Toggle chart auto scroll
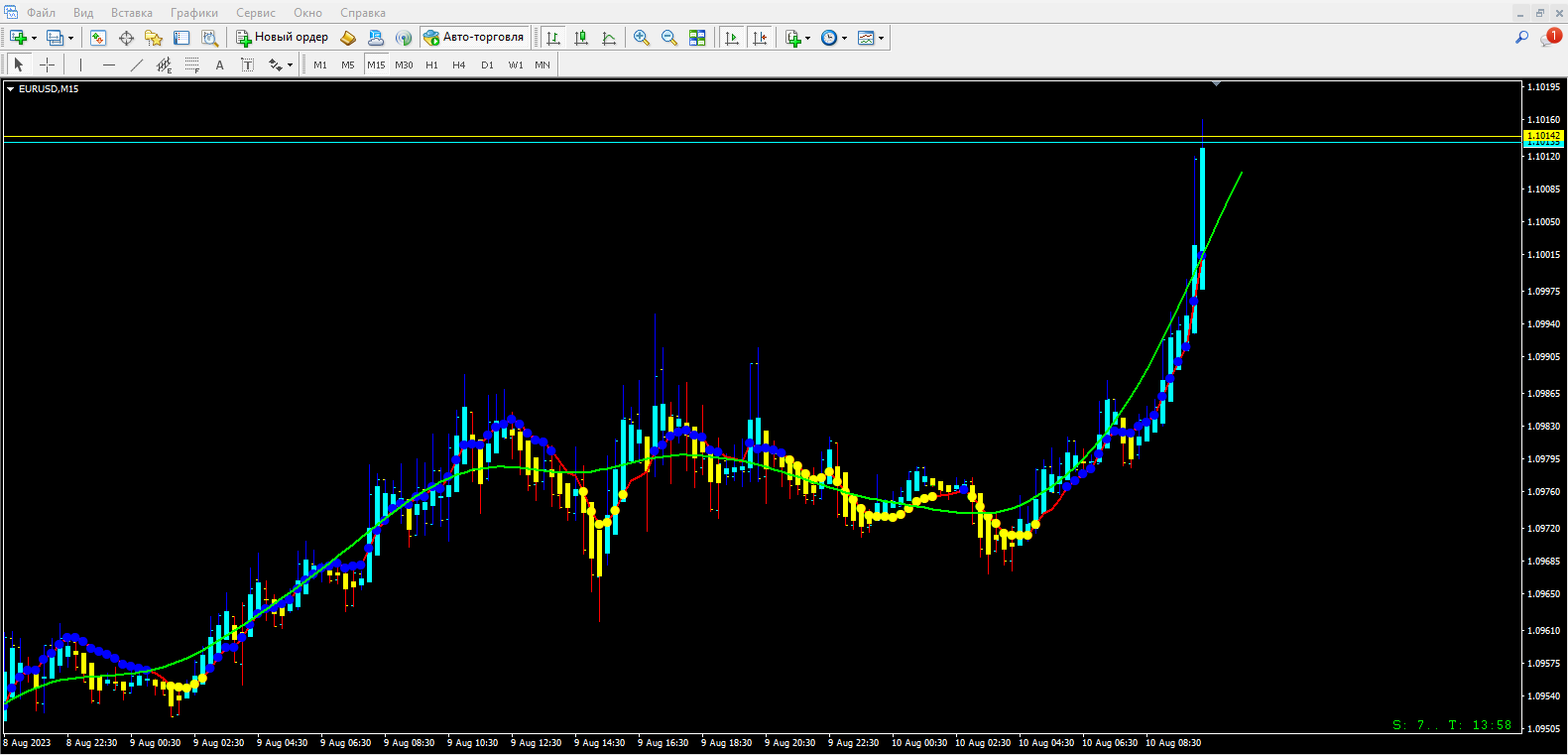The width and height of the screenshot is (1568, 756). coord(732,38)
